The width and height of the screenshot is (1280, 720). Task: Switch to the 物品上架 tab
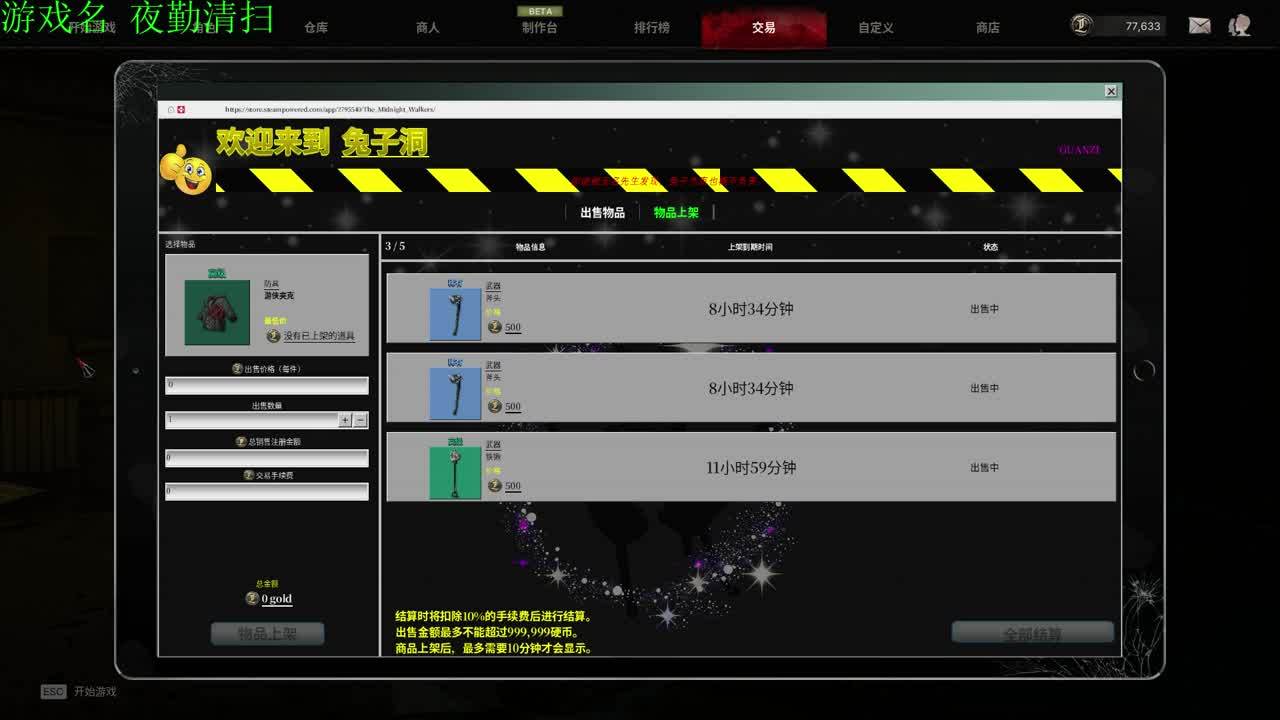tap(676, 212)
